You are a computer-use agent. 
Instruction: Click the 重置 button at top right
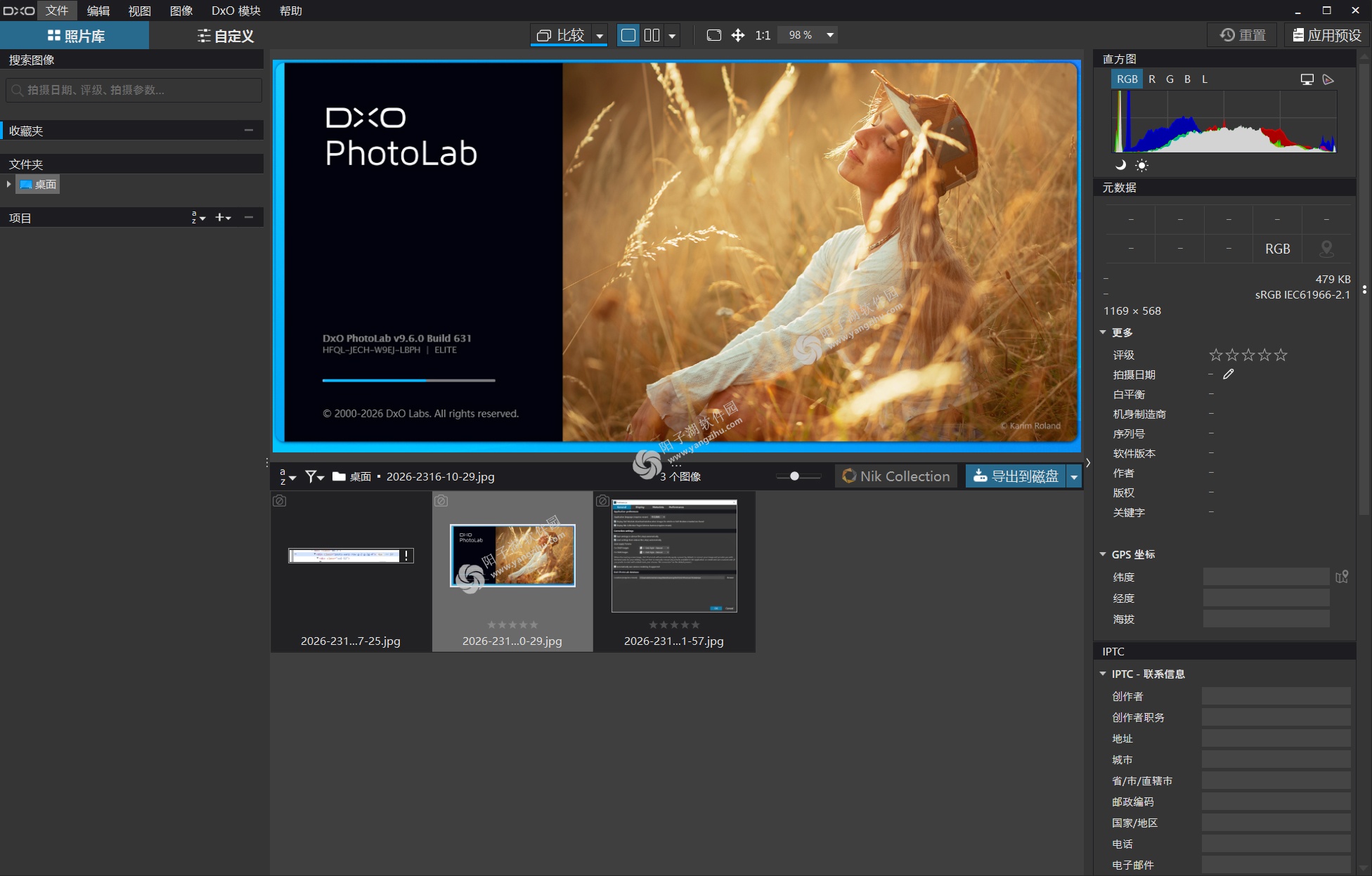pyautogui.click(x=1241, y=34)
